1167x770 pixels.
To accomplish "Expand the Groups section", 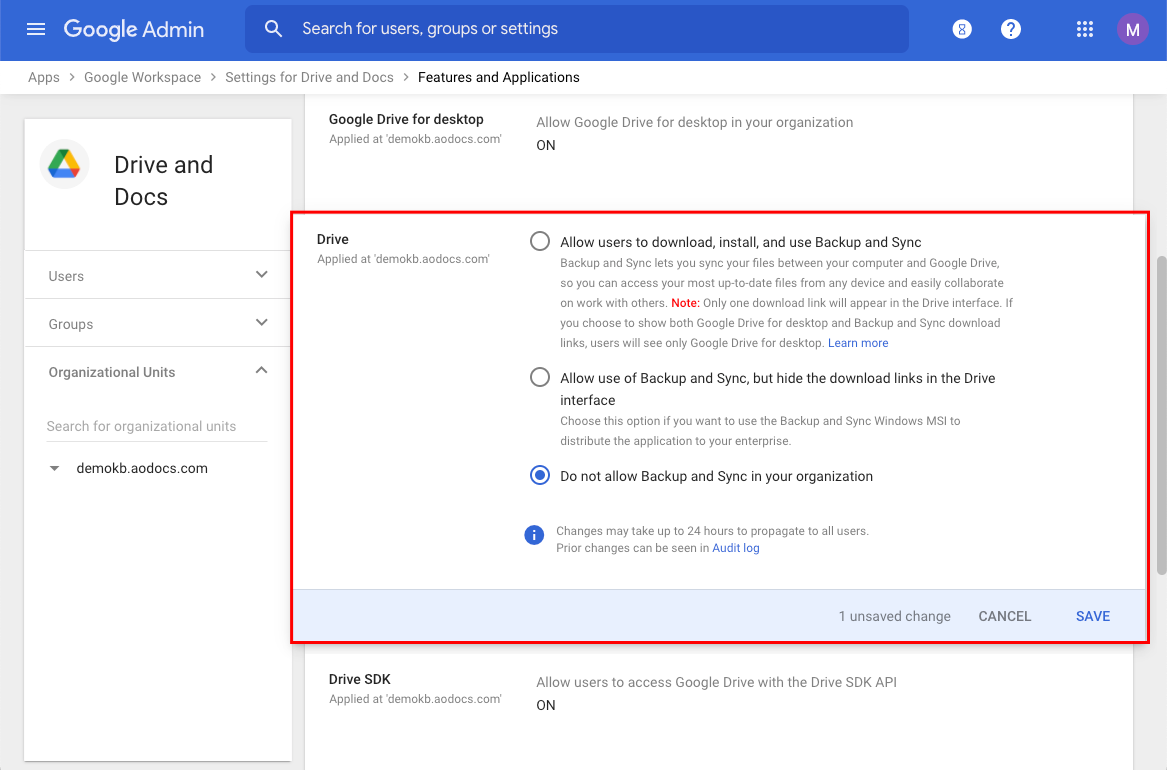I will click(x=157, y=323).
